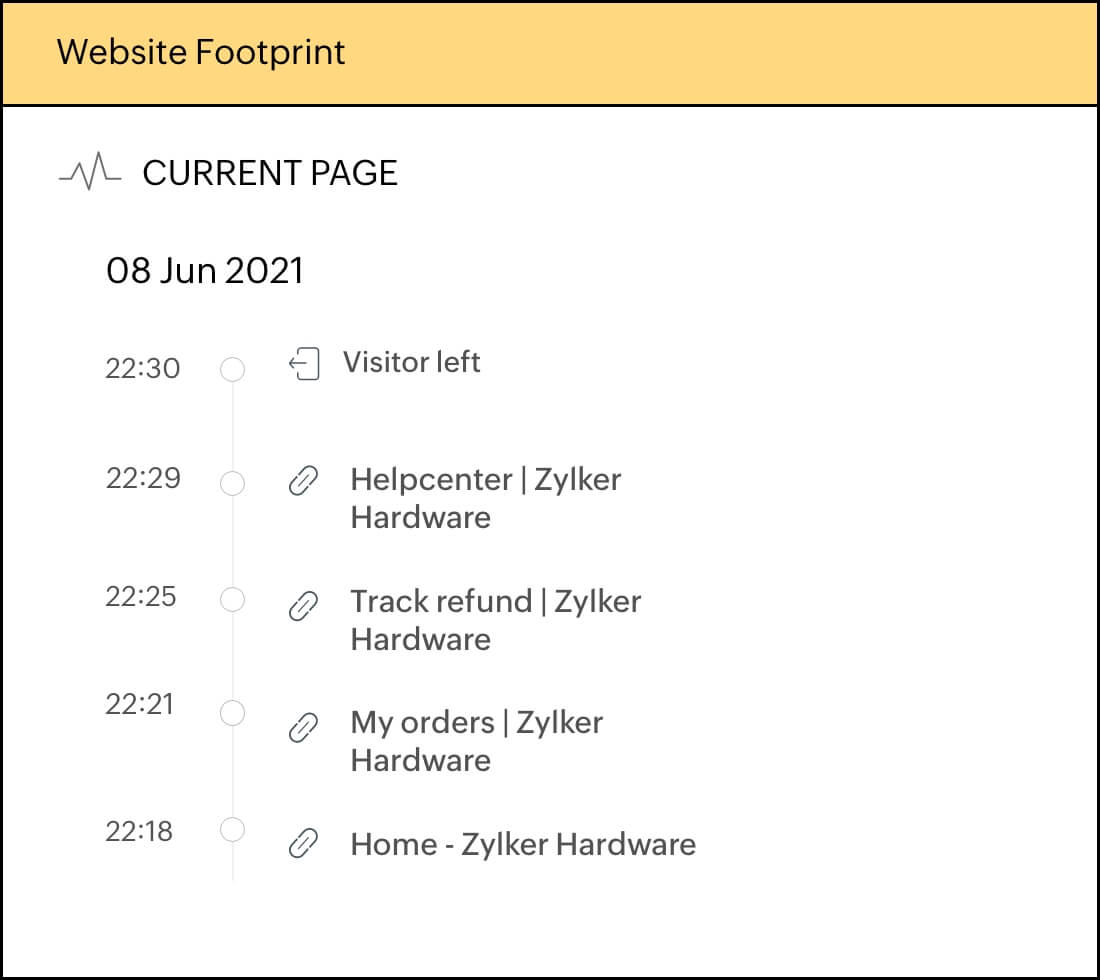Open Home - Zylker Hardware link
The width and height of the screenshot is (1100, 980).
point(522,844)
